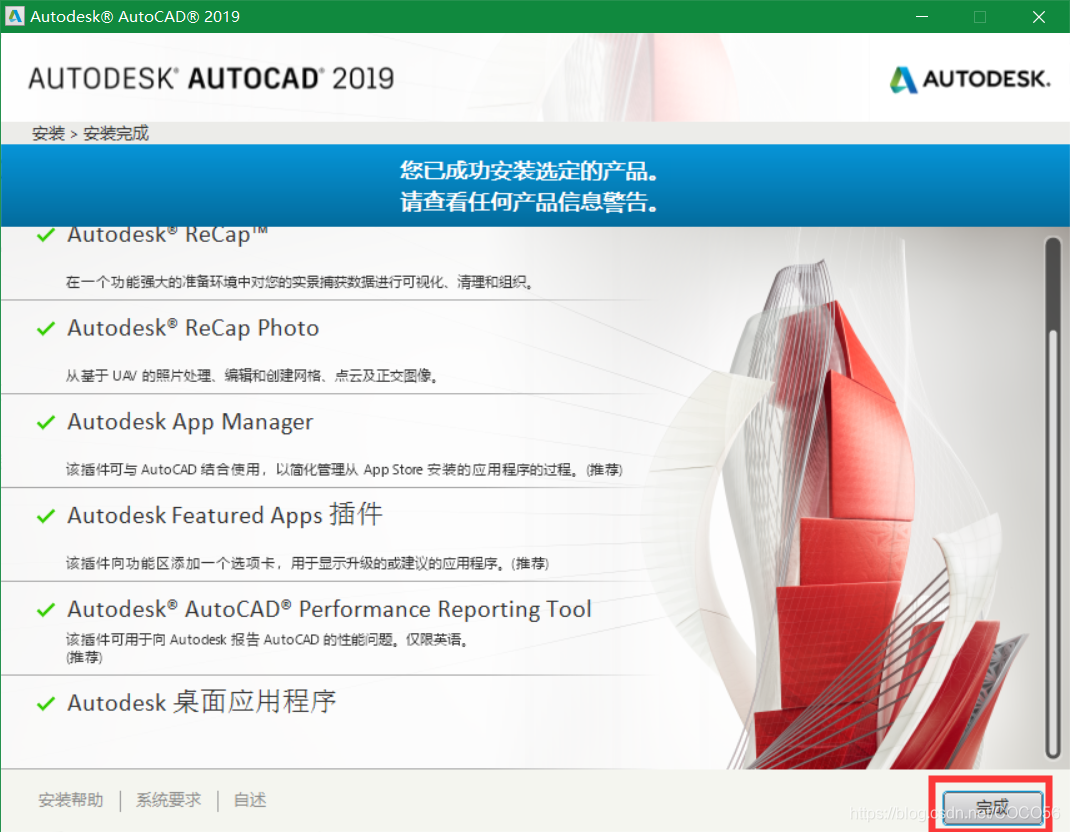Image resolution: width=1070 pixels, height=832 pixels.
Task: Click the checkmark beside Performance Reporting Tool
Action: point(45,610)
